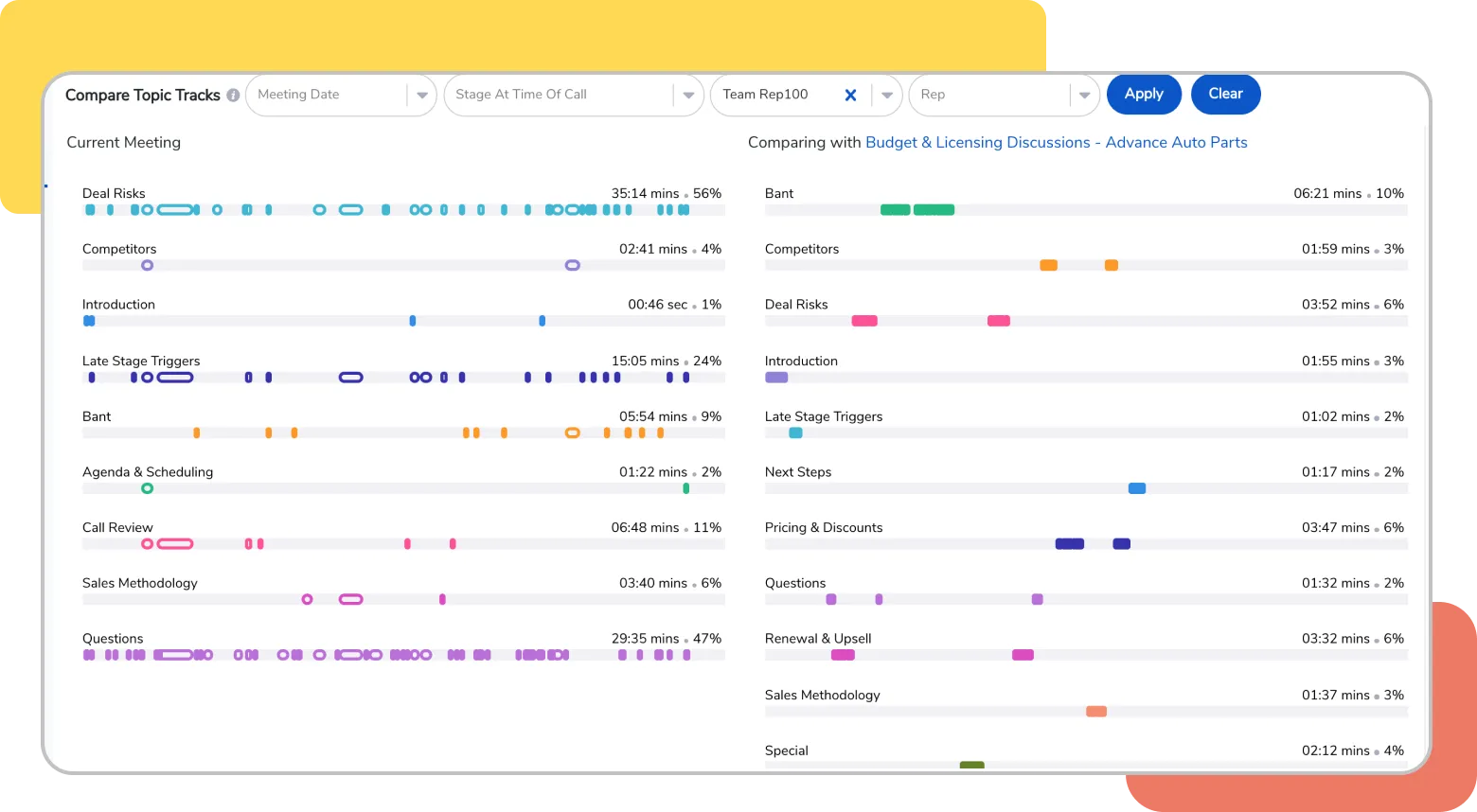The width and height of the screenshot is (1477, 812).
Task: Click the 35:14 mins duration for Deal Risks
Action: (x=645, y=193)
